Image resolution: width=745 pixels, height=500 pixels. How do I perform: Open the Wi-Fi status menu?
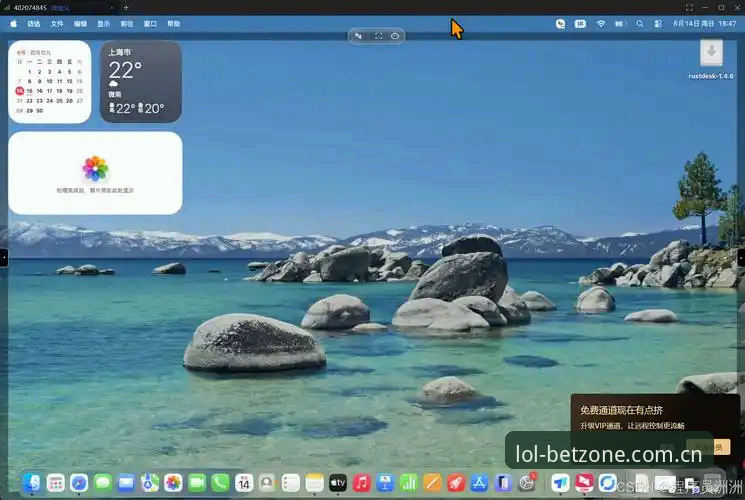[x=601, y=23]
